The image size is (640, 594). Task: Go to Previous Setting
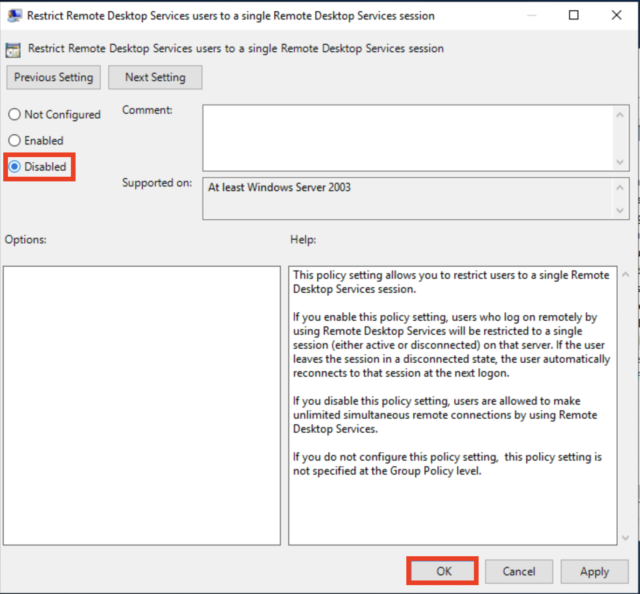(x=53, y=77)
